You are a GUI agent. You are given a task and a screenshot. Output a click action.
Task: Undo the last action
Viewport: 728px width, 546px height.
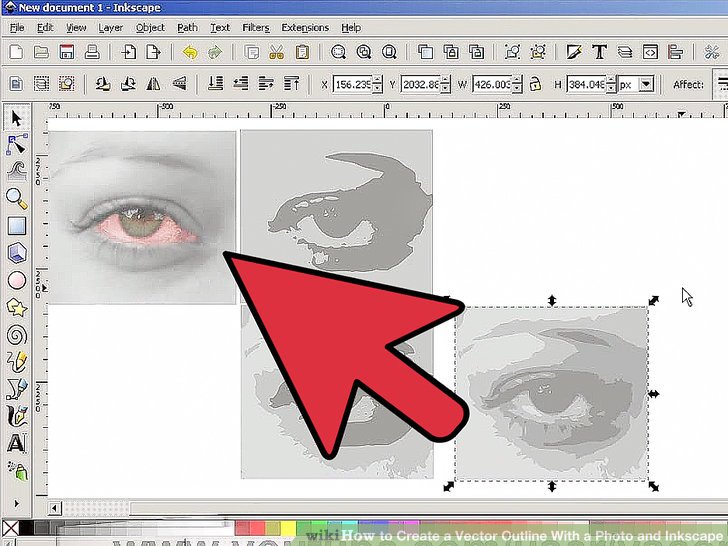[189, 52]
